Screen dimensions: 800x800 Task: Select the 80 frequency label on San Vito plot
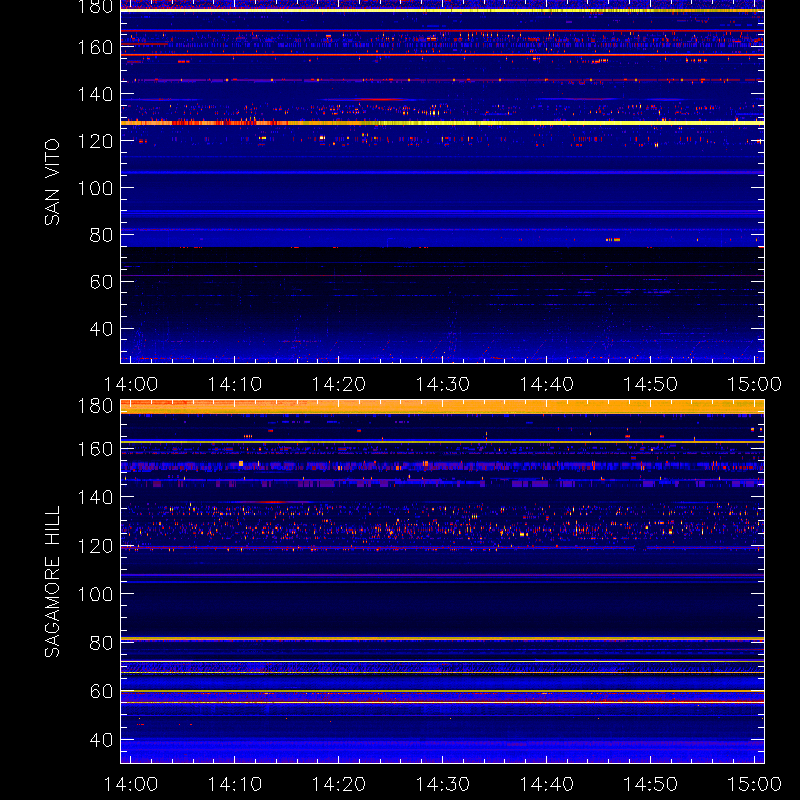click(101, 235)
